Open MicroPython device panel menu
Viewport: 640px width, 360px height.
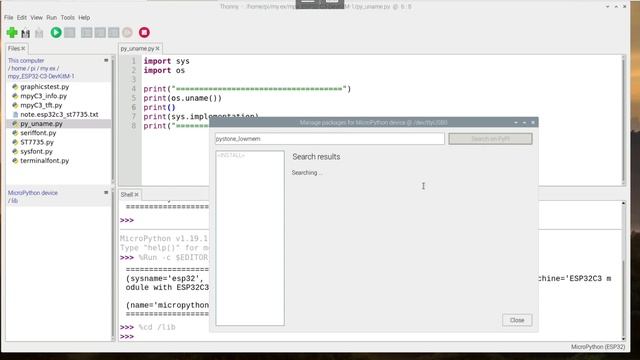pos(106,193)
